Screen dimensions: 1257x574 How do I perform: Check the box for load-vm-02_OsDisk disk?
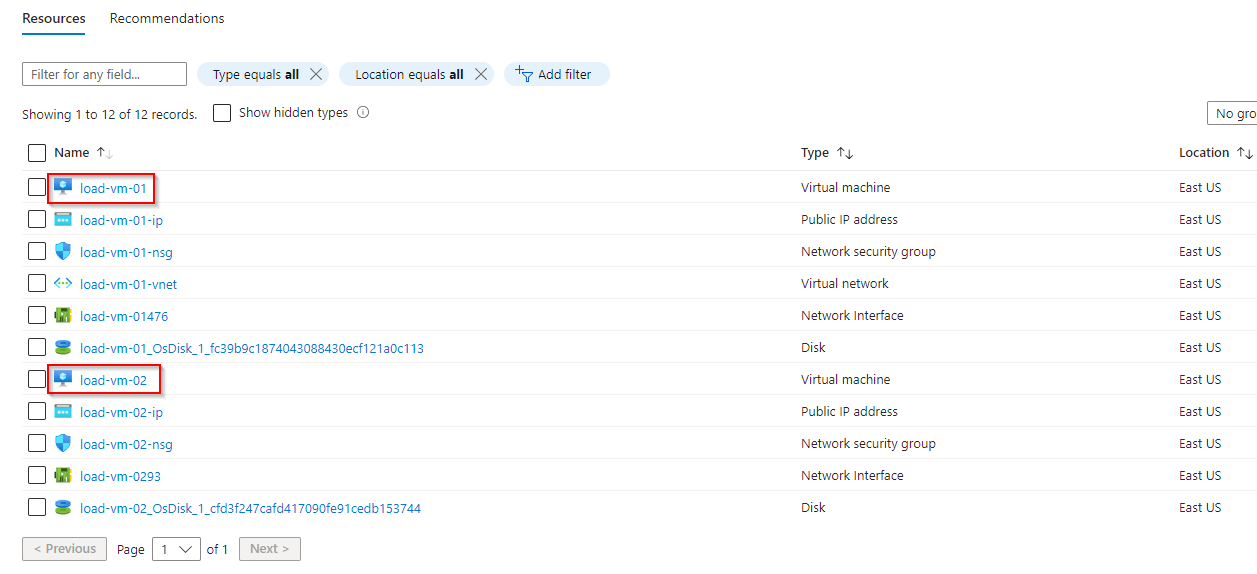tap(37, 507)
